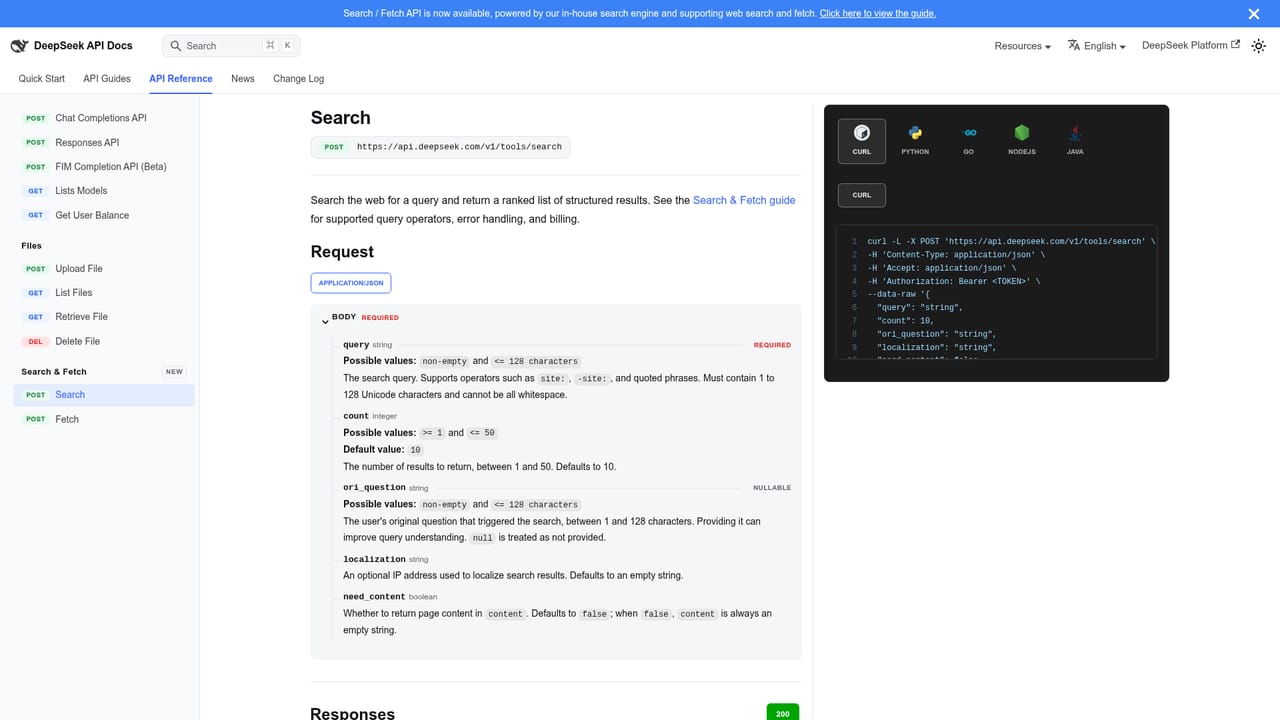Go to the News tab
This screenshot has width=1280, height=720.
coord(243,78)
